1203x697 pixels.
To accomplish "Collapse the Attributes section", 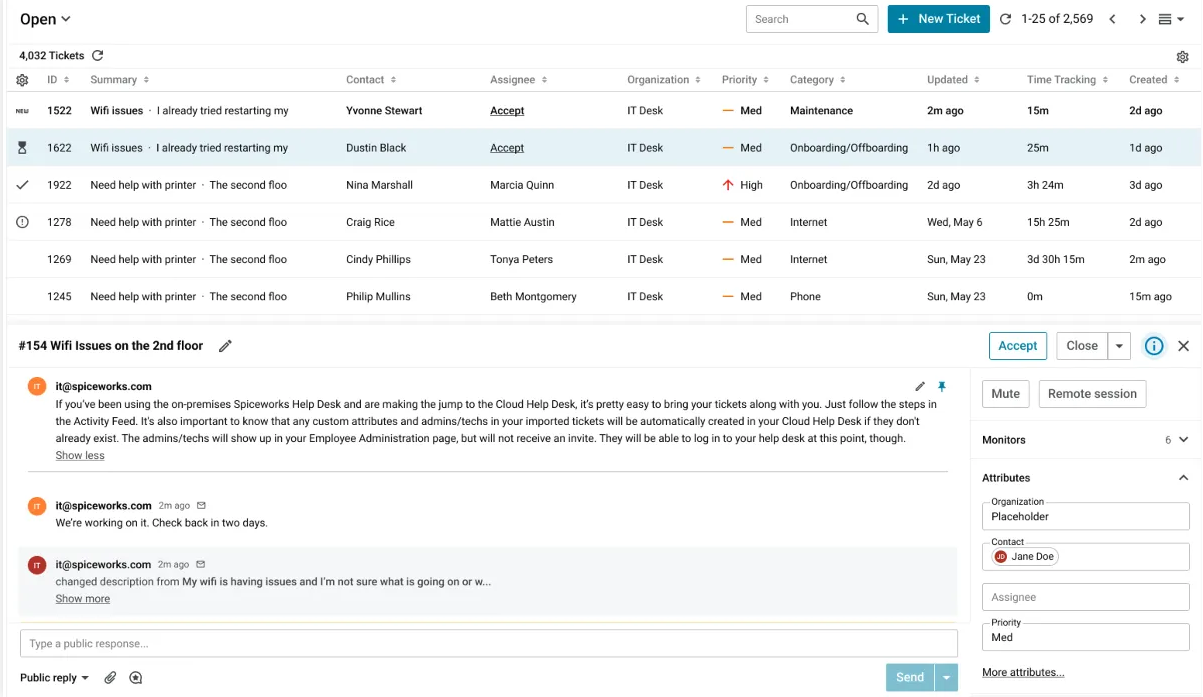I will tap(1184, 478).
